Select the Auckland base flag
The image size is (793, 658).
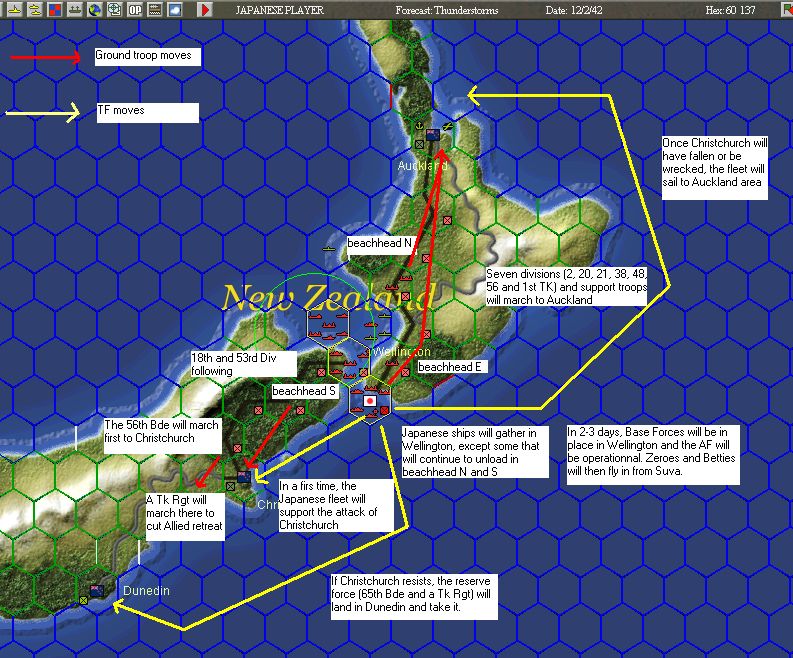point(433,135)
